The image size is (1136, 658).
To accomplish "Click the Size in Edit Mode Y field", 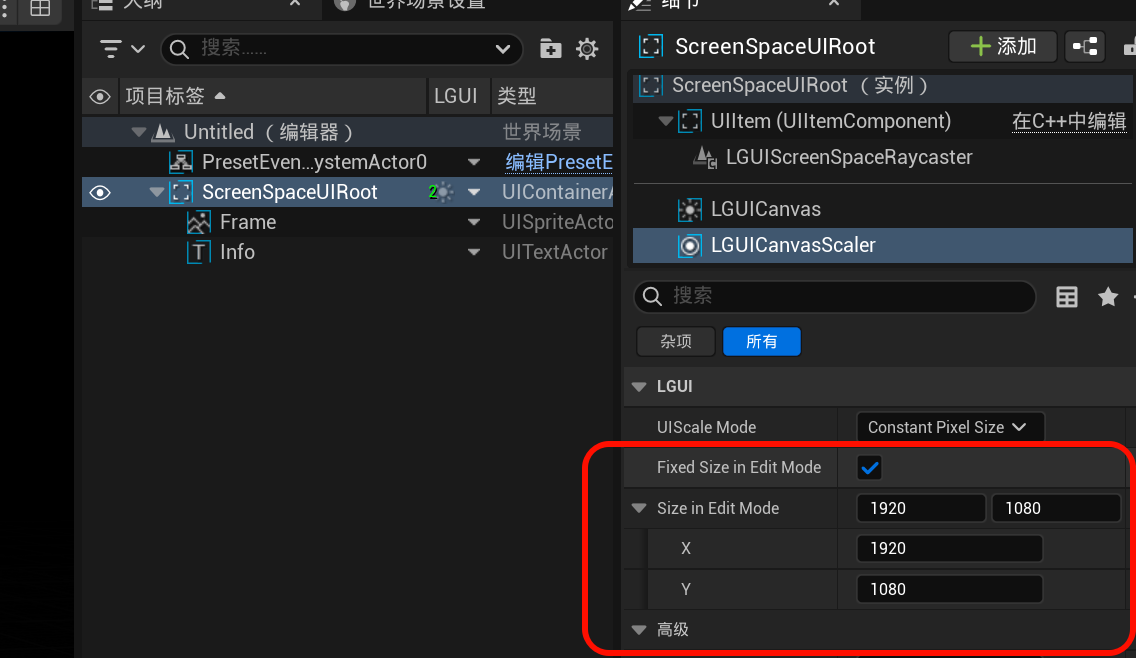I will 949,589.
